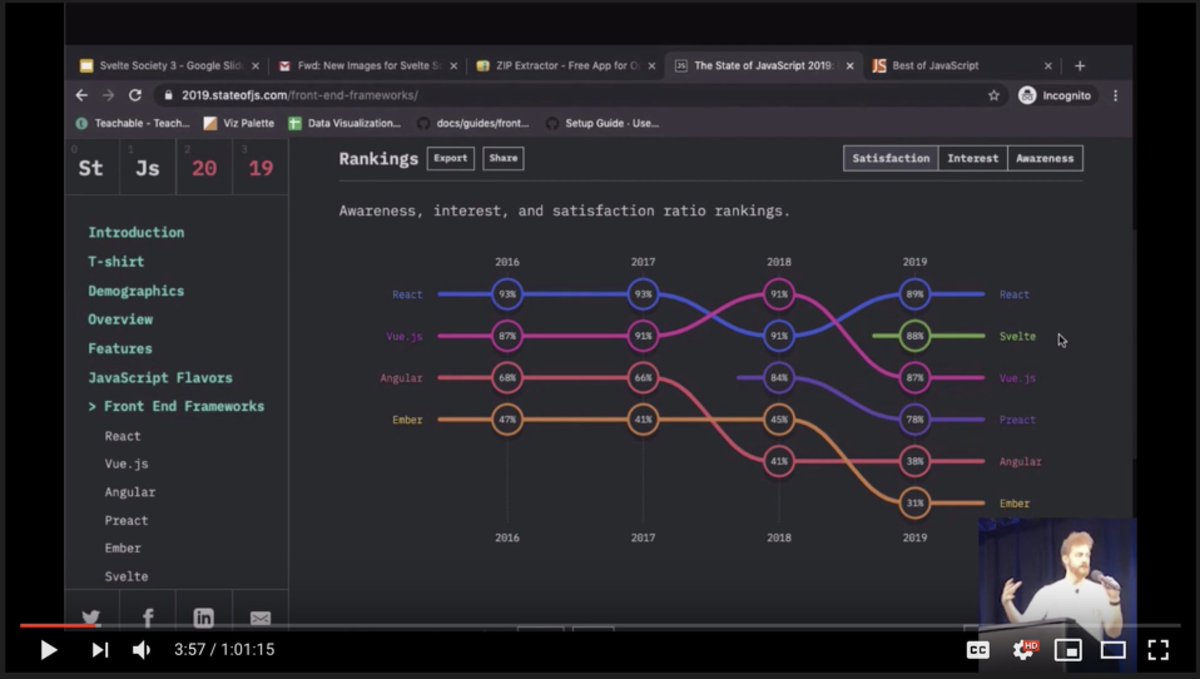Share via Facebook icon

(148, 617)
